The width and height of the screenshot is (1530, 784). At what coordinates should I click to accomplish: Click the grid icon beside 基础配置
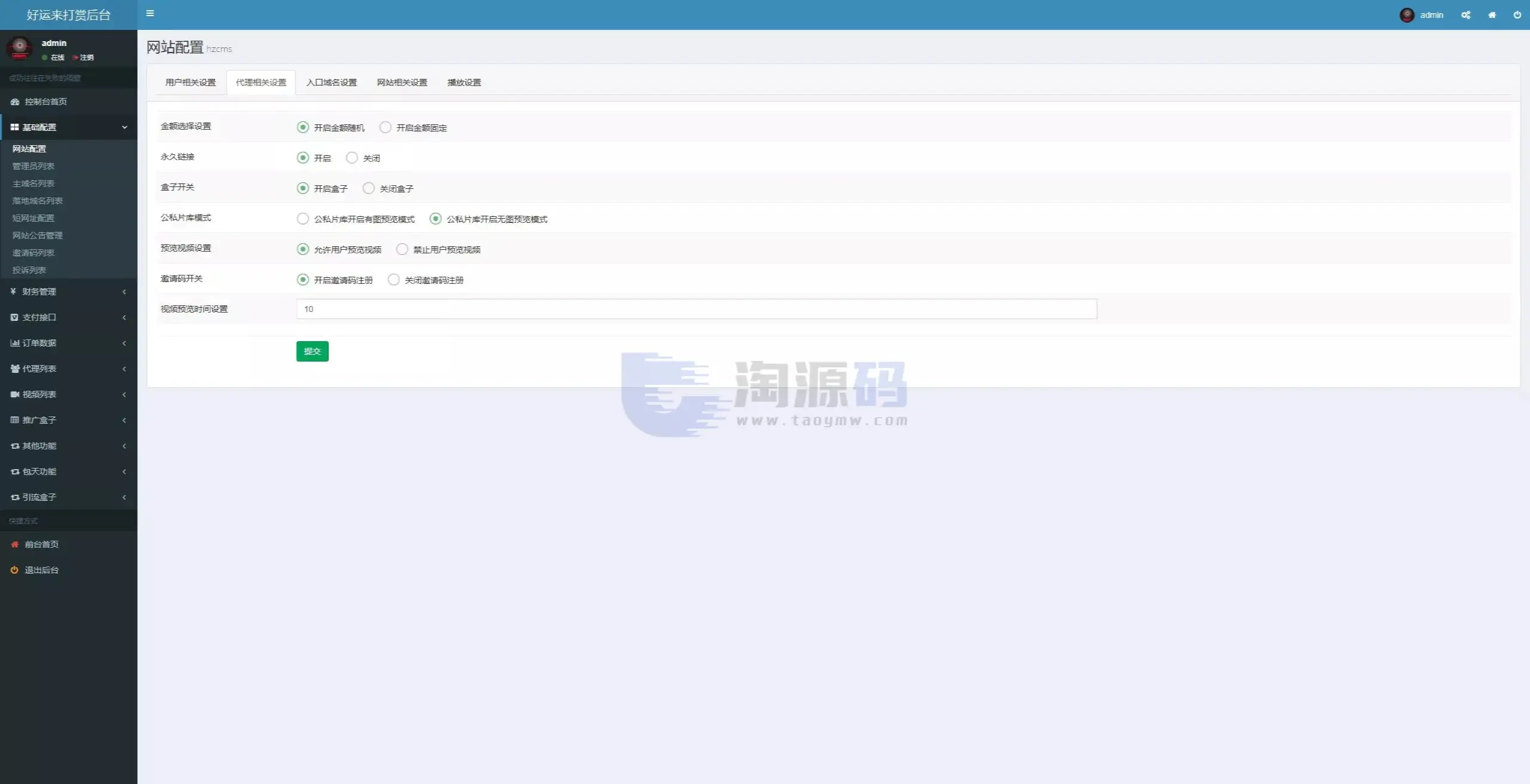point(14,127)
